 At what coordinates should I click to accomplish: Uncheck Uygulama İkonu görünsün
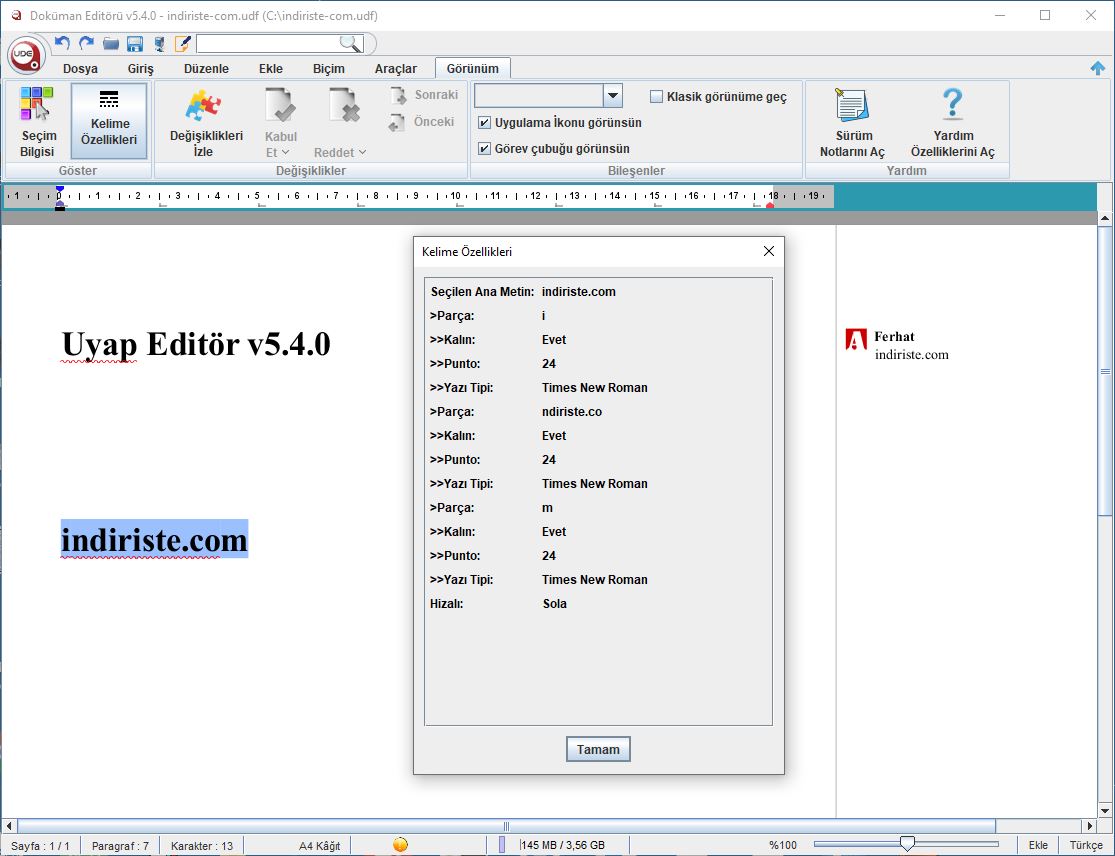click(484, 122)
